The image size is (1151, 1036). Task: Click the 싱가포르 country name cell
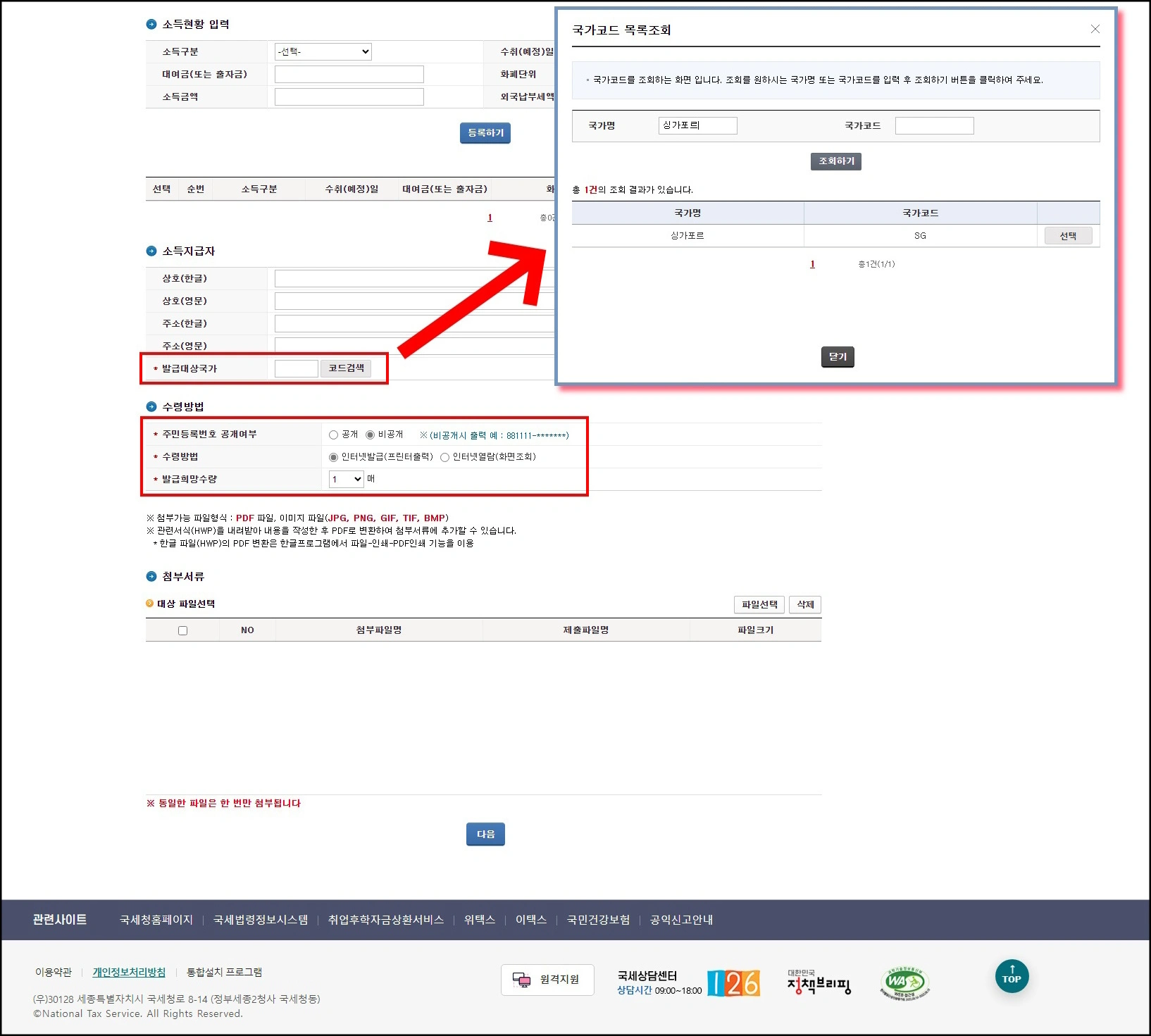[x=688, y=236]
